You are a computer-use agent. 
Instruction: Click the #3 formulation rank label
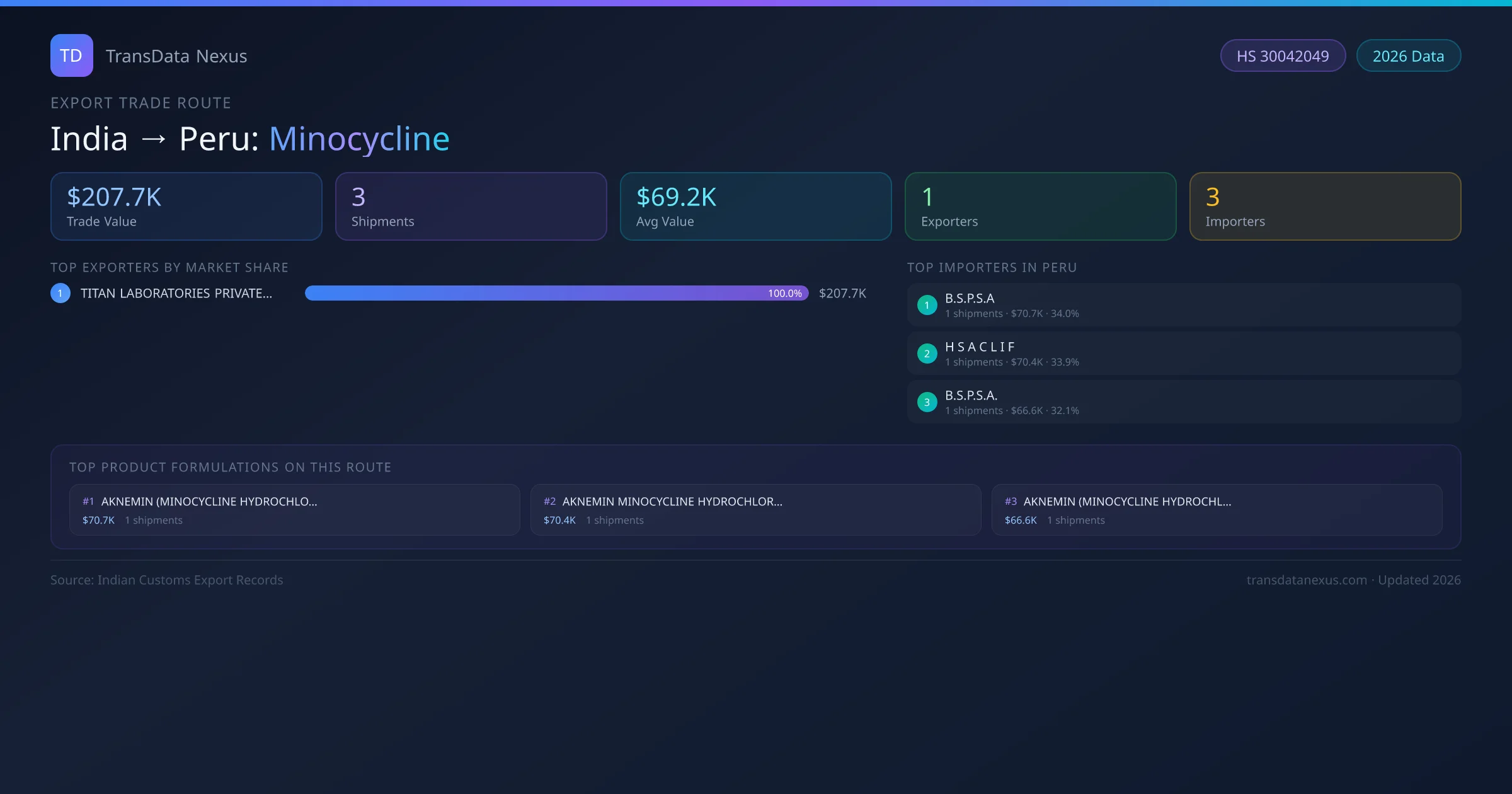tap(1011, 502)
